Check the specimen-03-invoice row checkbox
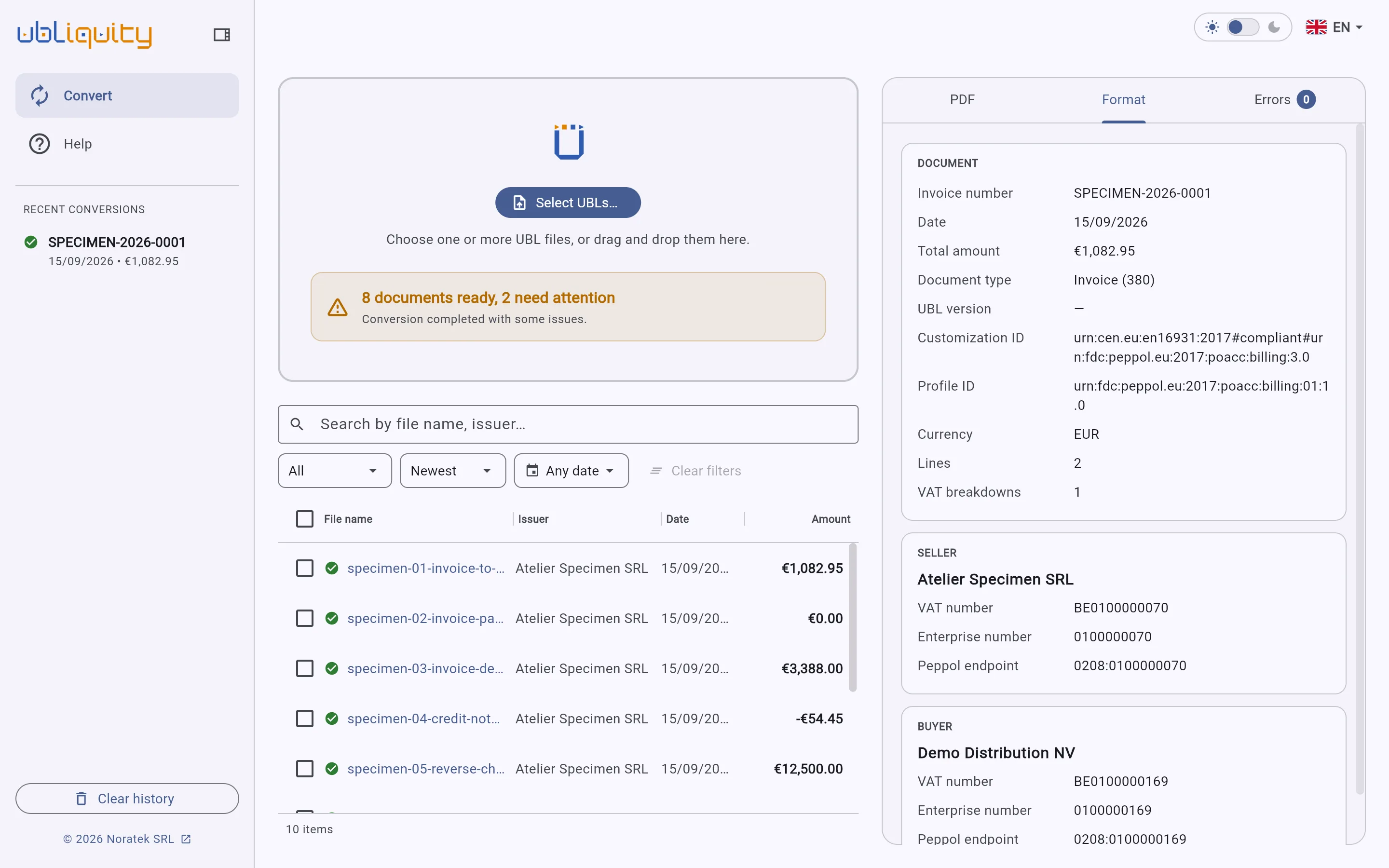The image size is (1389, 868). tap(305, 668)
